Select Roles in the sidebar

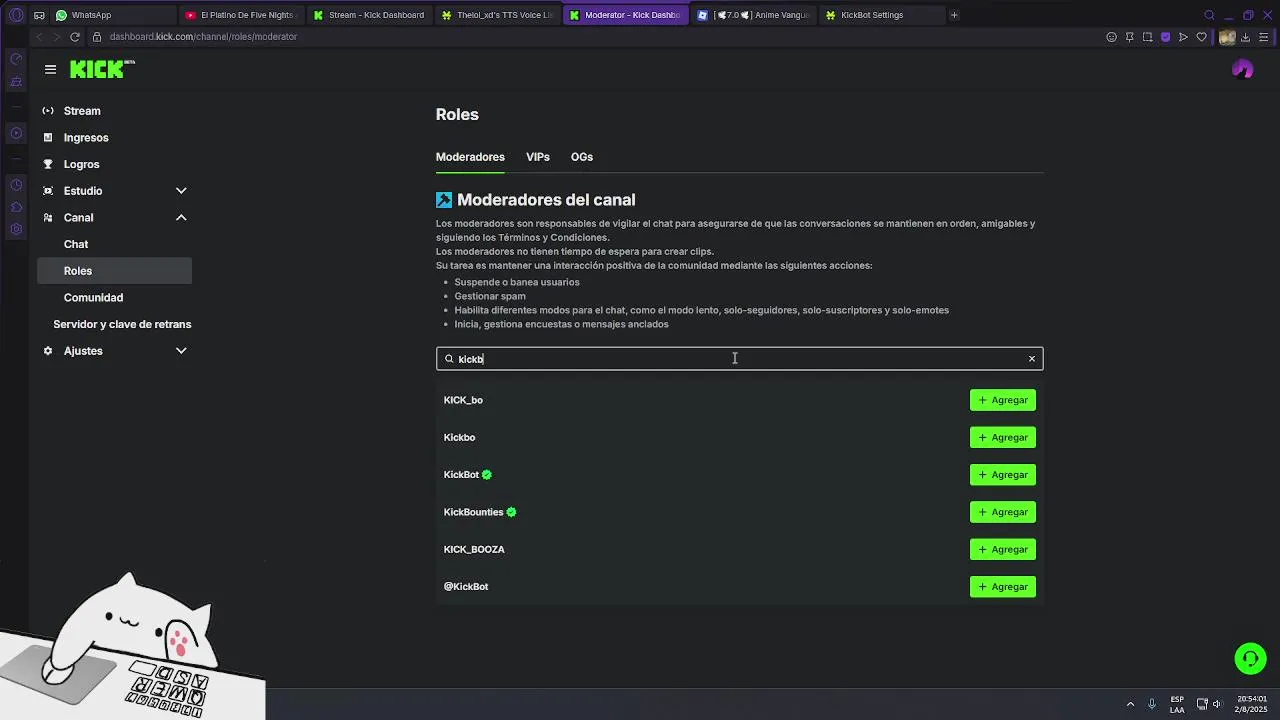point(114,271)
